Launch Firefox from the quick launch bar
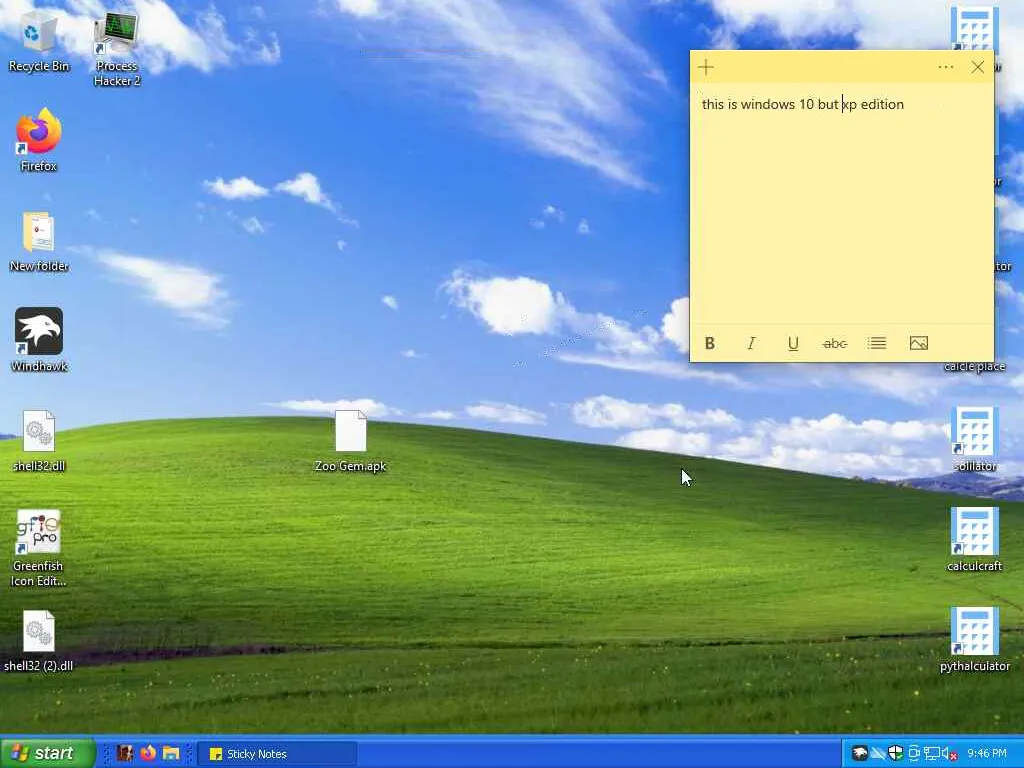The height and width of the screenshot is (768, 1024). [x=148, y=753]
